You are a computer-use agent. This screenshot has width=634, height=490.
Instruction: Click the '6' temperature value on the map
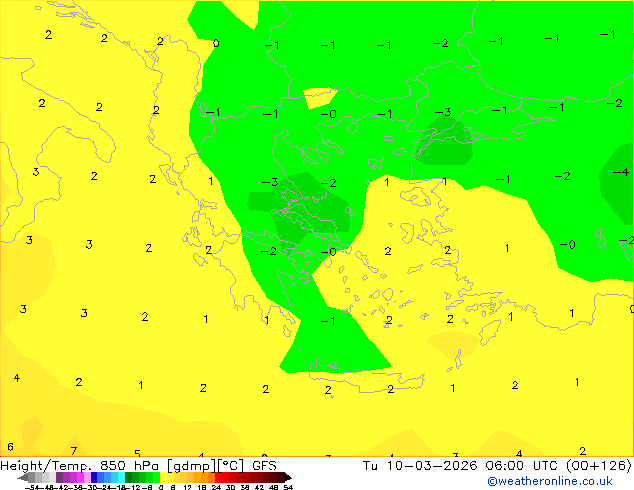pos(10,447)
